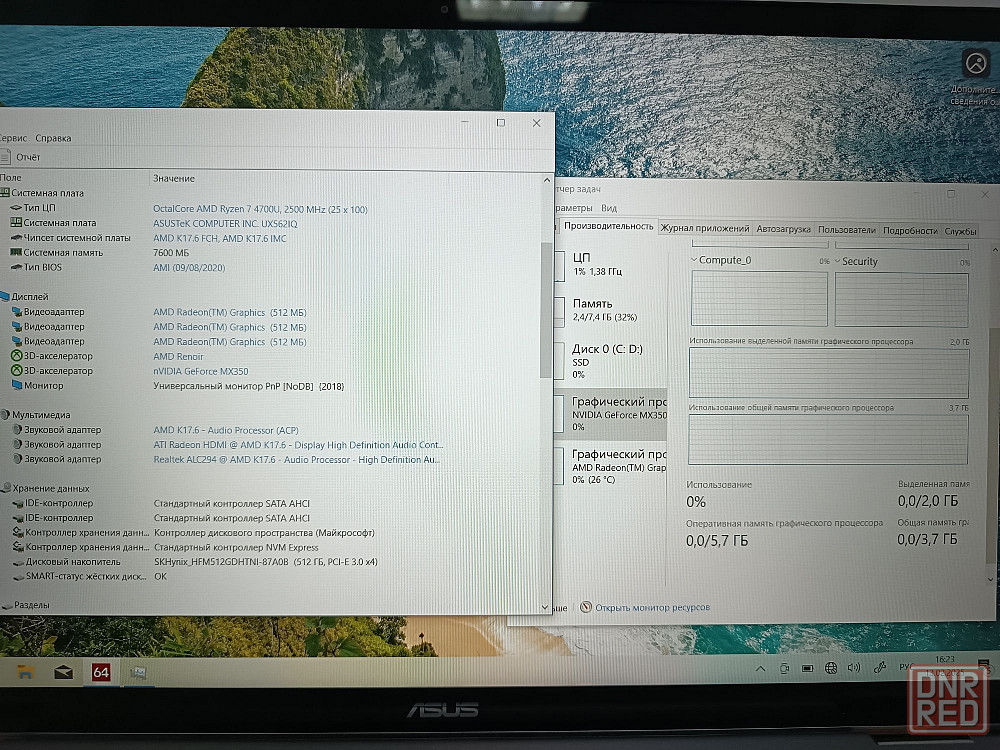The height and width of the screenshot is (750, 1000).
Task: Click the ASUSTeK COMPUTER INC. UX562IQ link
Action: (225, 224)
